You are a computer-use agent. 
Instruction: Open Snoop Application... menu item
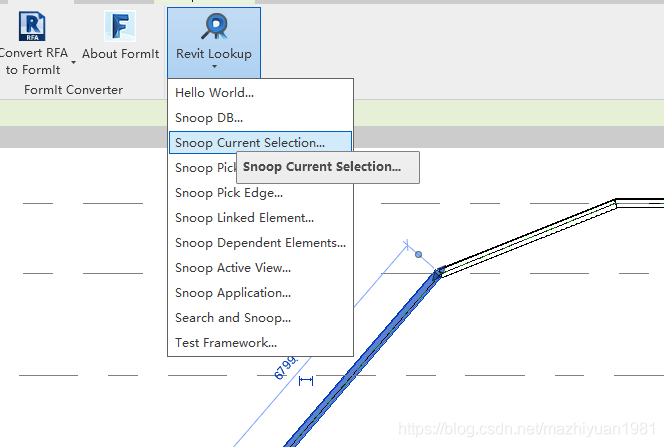point(260,292)
